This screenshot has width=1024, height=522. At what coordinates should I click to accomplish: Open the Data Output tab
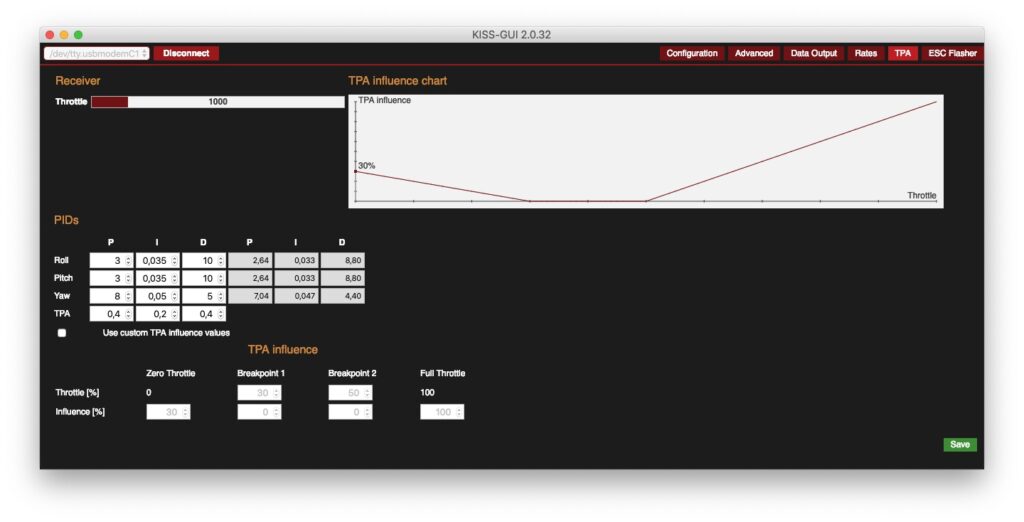pyautogui.click(x=814, y=53)
